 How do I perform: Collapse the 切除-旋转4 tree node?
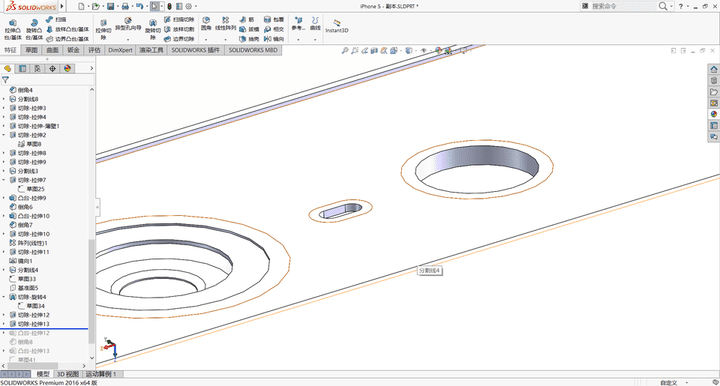[x=4, y=297]
